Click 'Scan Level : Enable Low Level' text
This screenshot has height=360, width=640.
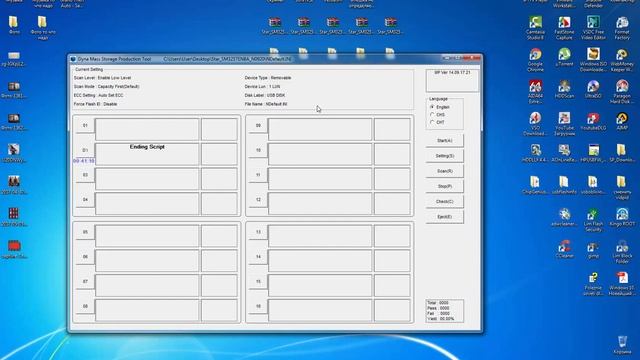click(x=102, y=78)
